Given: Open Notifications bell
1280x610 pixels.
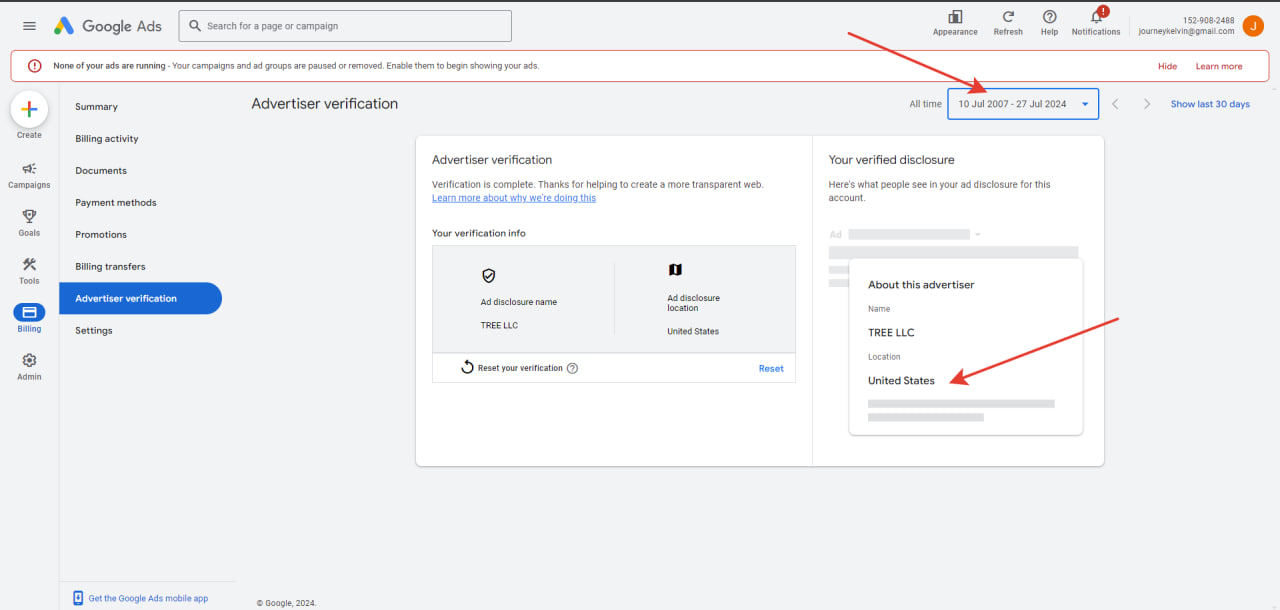Looking at the screenshot, I should pyautogui.click(x=1097, y=17).
